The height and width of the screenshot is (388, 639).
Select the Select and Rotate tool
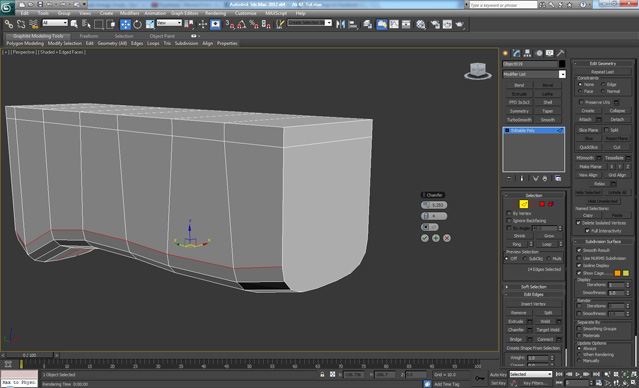point(138,24)
